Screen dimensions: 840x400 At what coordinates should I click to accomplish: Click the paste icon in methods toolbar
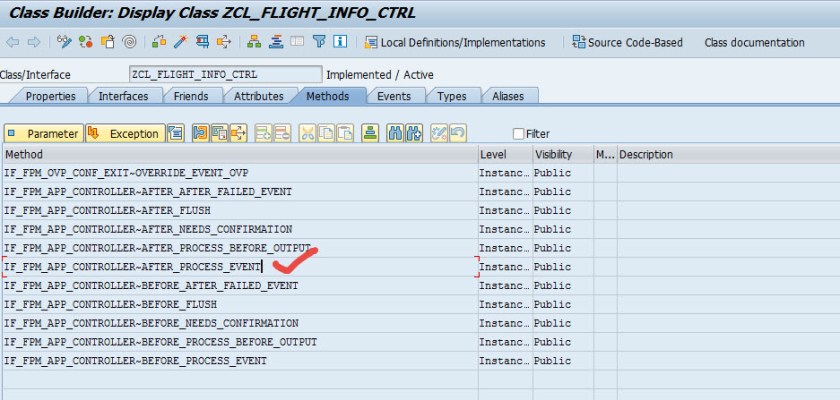coord(346,133)
